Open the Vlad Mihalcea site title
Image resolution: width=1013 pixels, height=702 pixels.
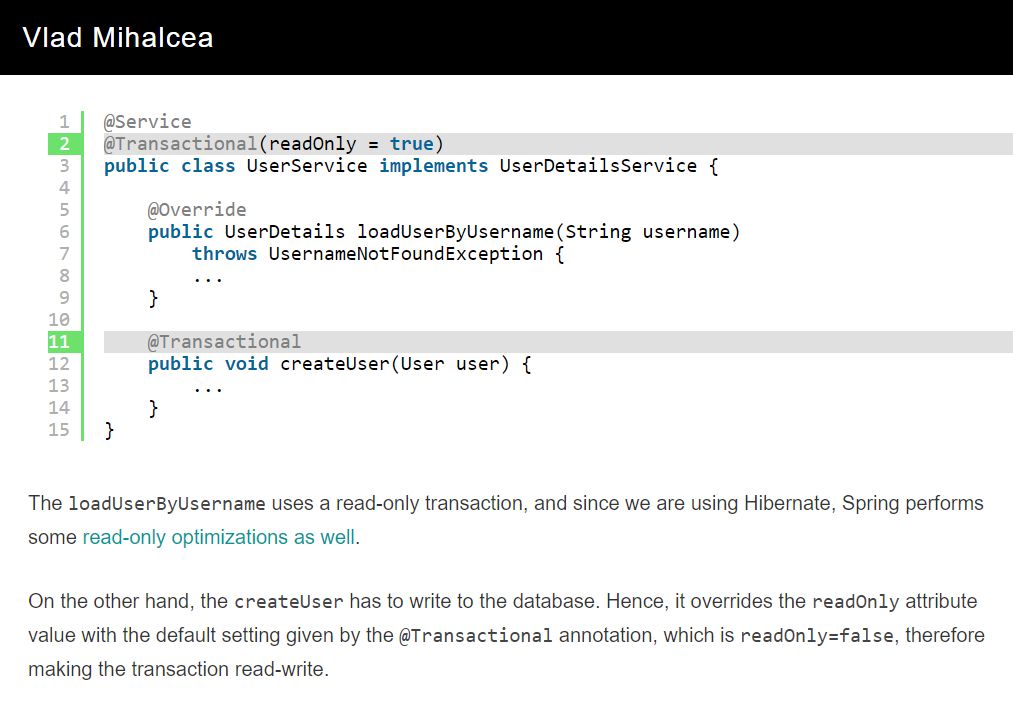[118, 37]
